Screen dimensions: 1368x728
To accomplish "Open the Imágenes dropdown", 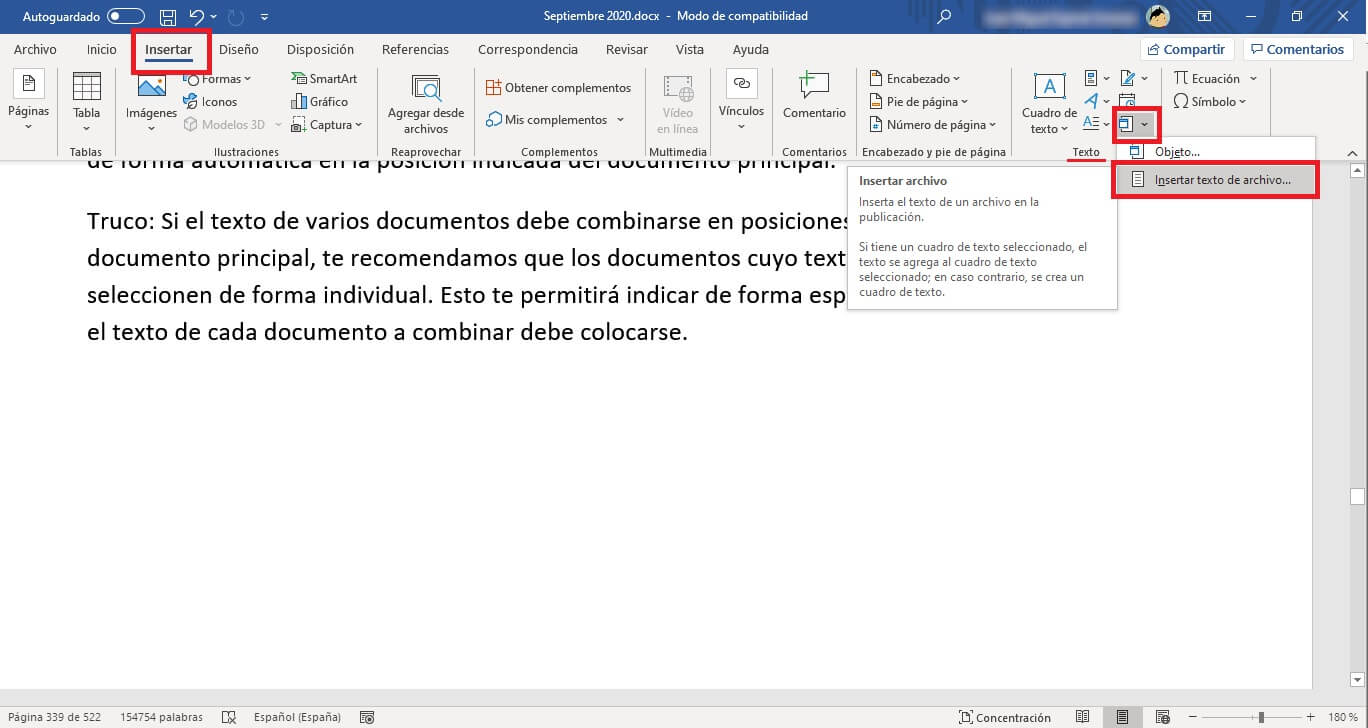I will [x=151, y=103].
